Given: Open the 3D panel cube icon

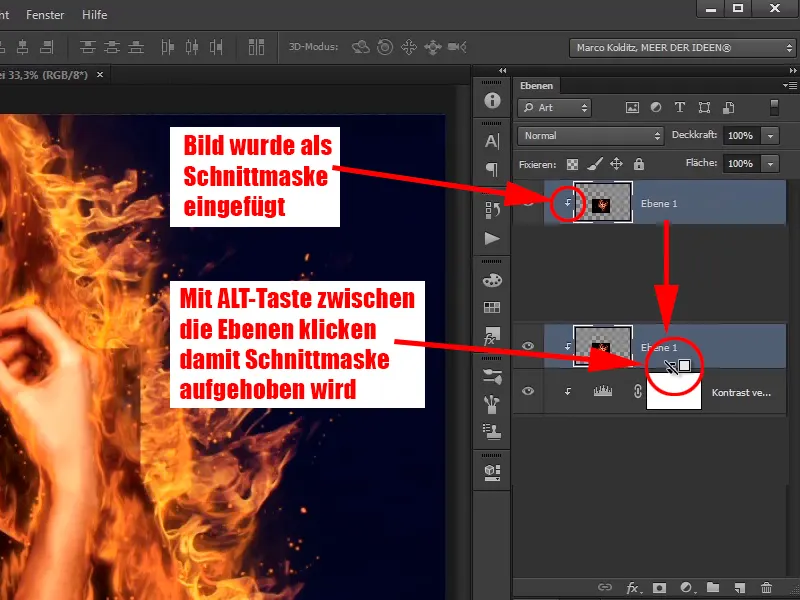Looking at the screenshot, I should pos(492,472).
